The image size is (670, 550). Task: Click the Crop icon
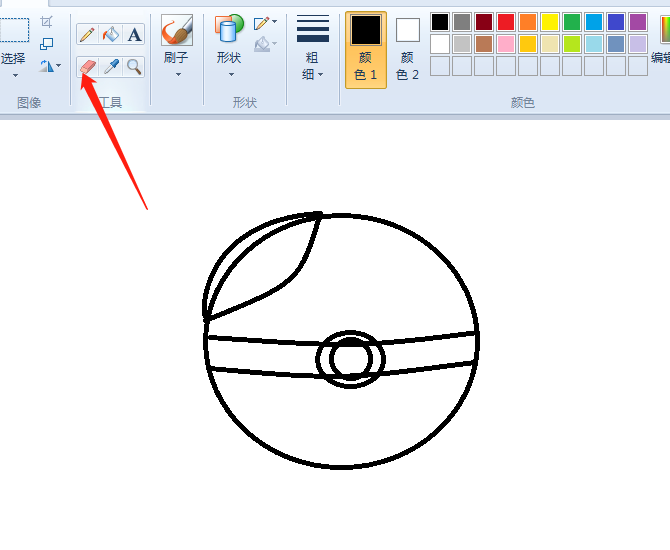(x=47, y=21)
